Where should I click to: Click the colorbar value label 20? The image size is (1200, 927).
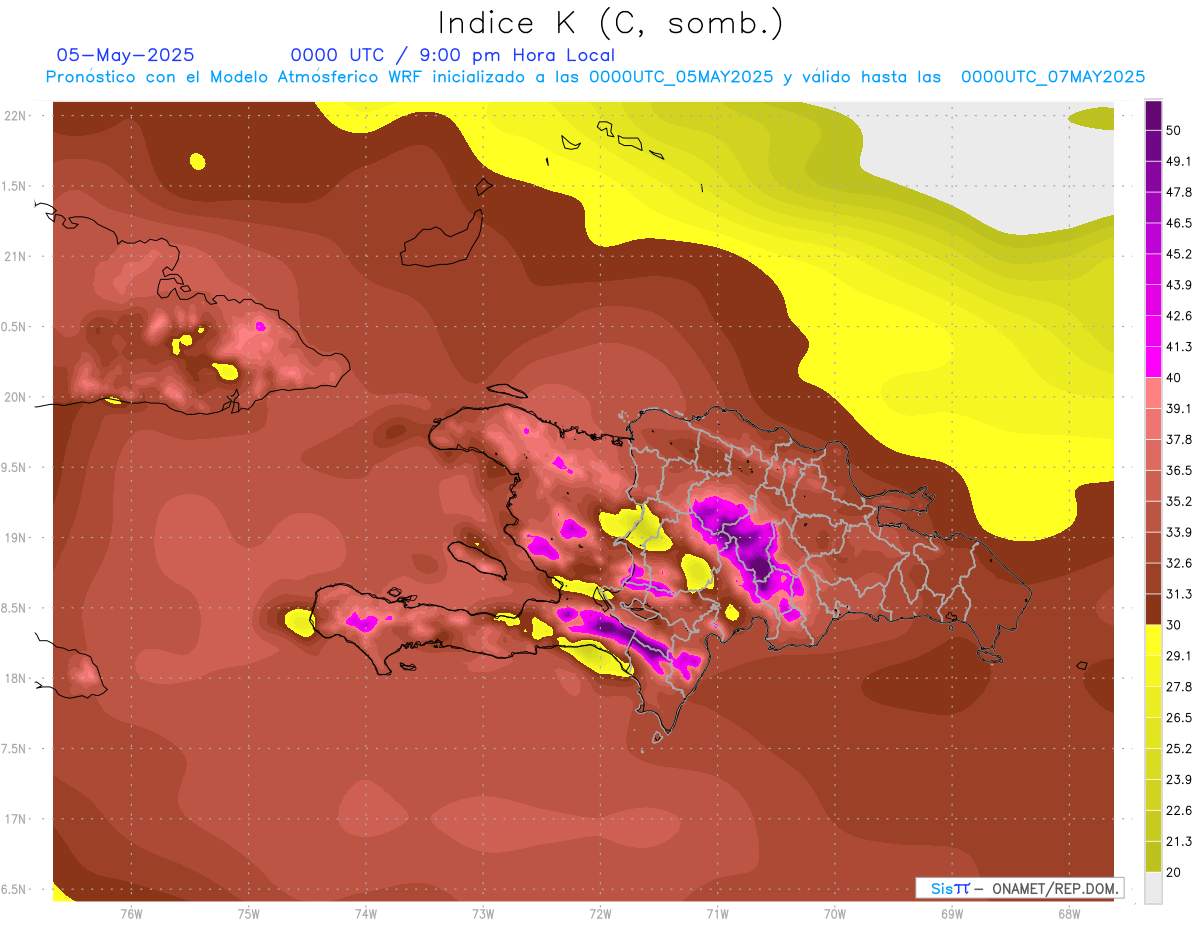[x=1174, y=873]
